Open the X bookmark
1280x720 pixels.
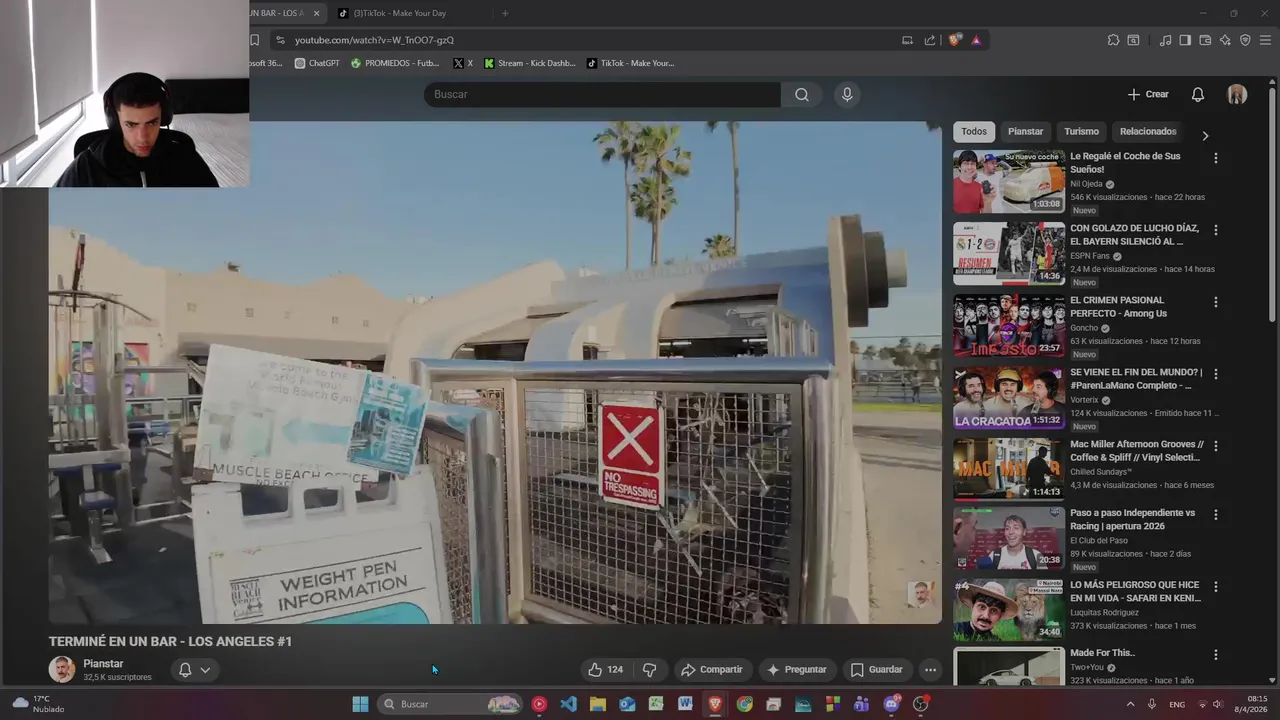[463, 63]
